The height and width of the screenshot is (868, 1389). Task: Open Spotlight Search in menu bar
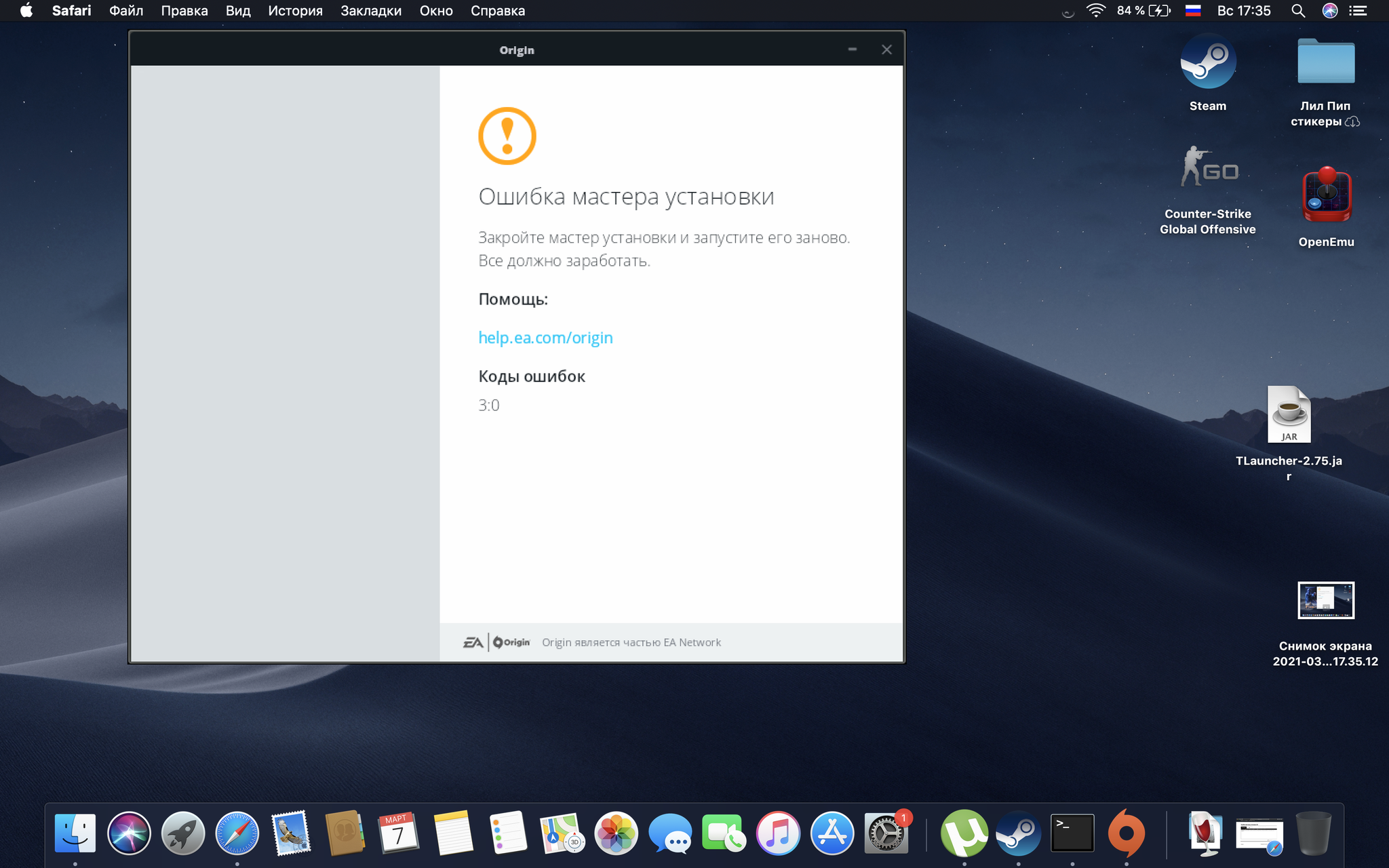pos(1298,11)
